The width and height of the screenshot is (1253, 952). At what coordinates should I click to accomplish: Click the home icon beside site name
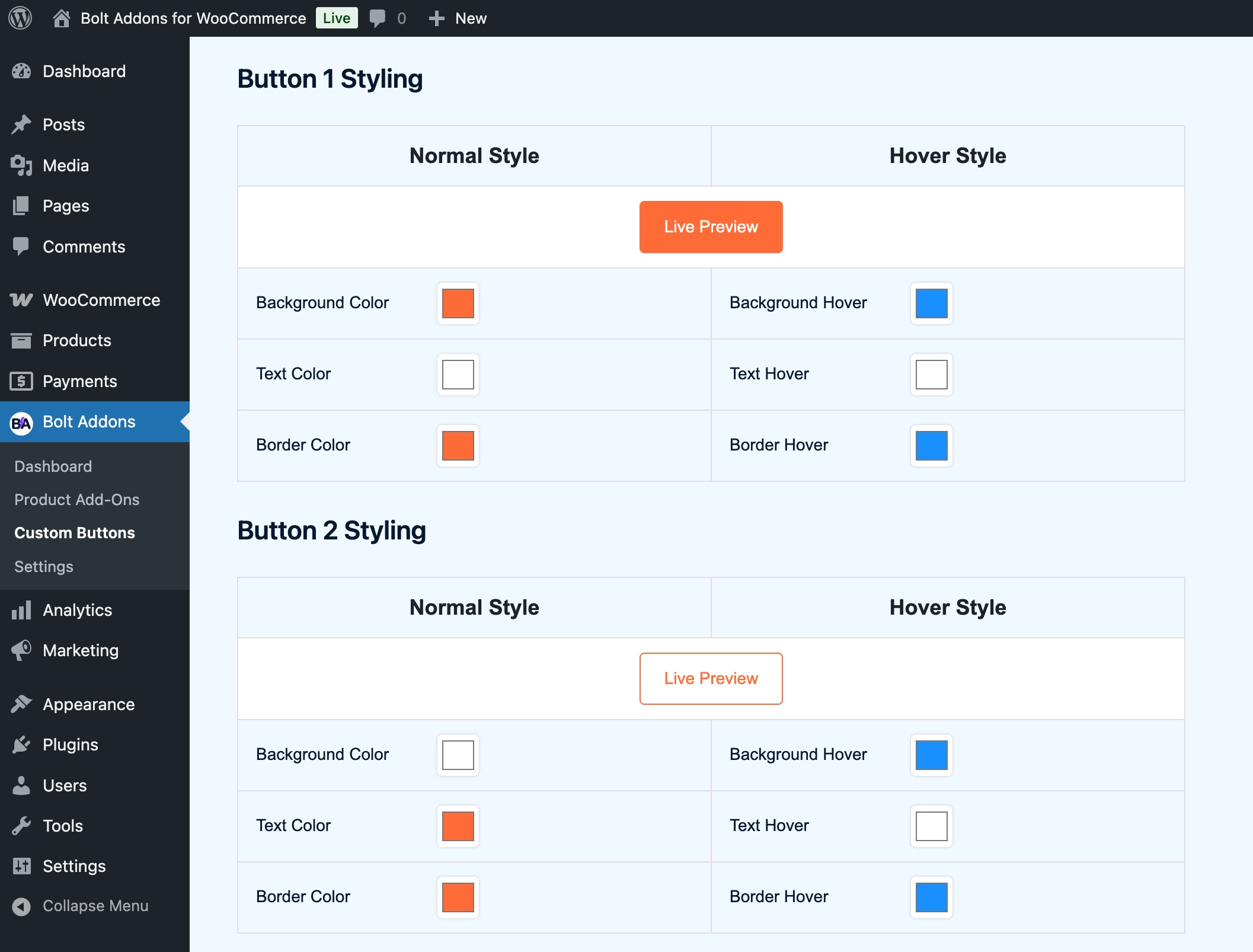(61, 18)
